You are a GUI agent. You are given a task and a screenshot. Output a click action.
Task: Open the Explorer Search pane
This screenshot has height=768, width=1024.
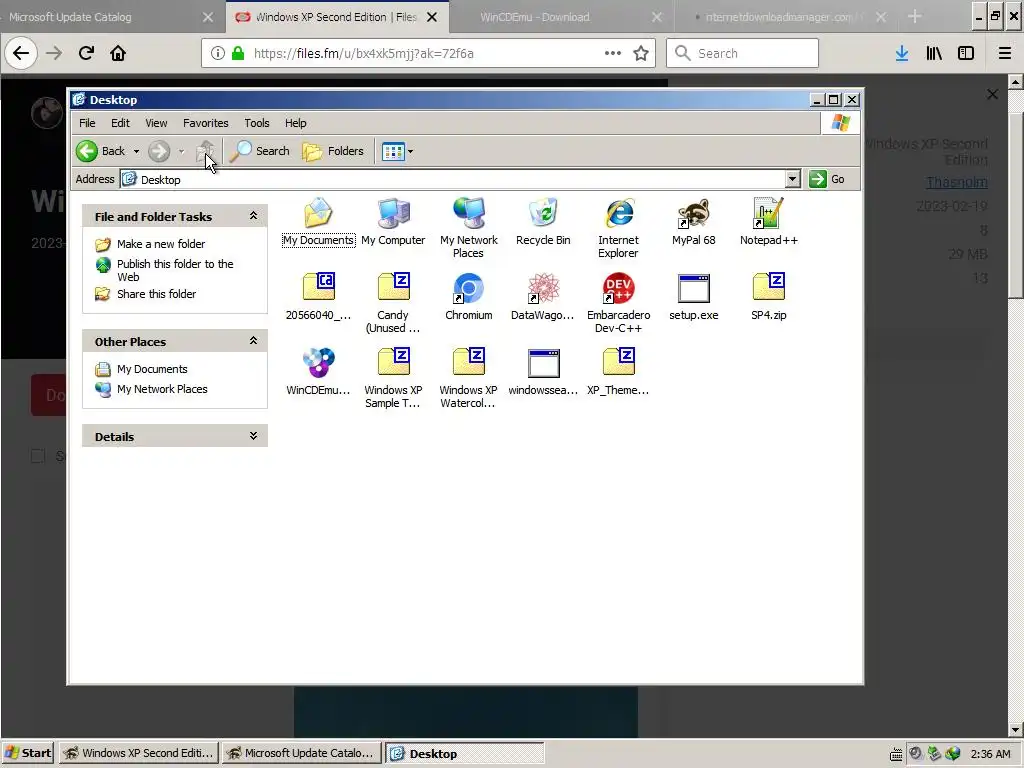[x=259, y=151]
